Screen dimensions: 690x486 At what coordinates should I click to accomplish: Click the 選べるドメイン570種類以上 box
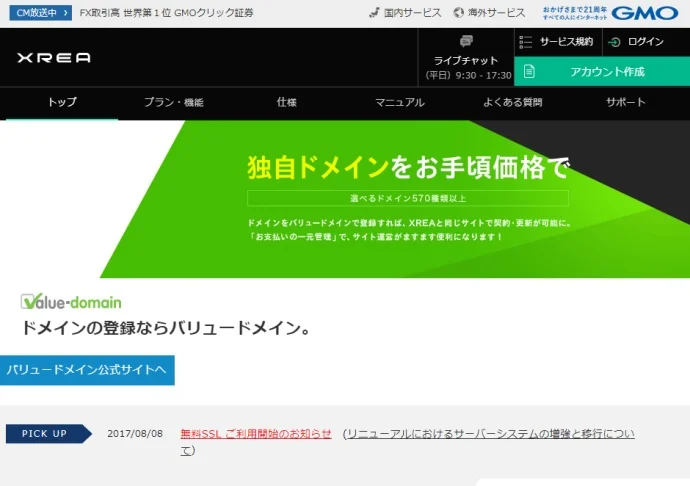(x=407, y=198)
